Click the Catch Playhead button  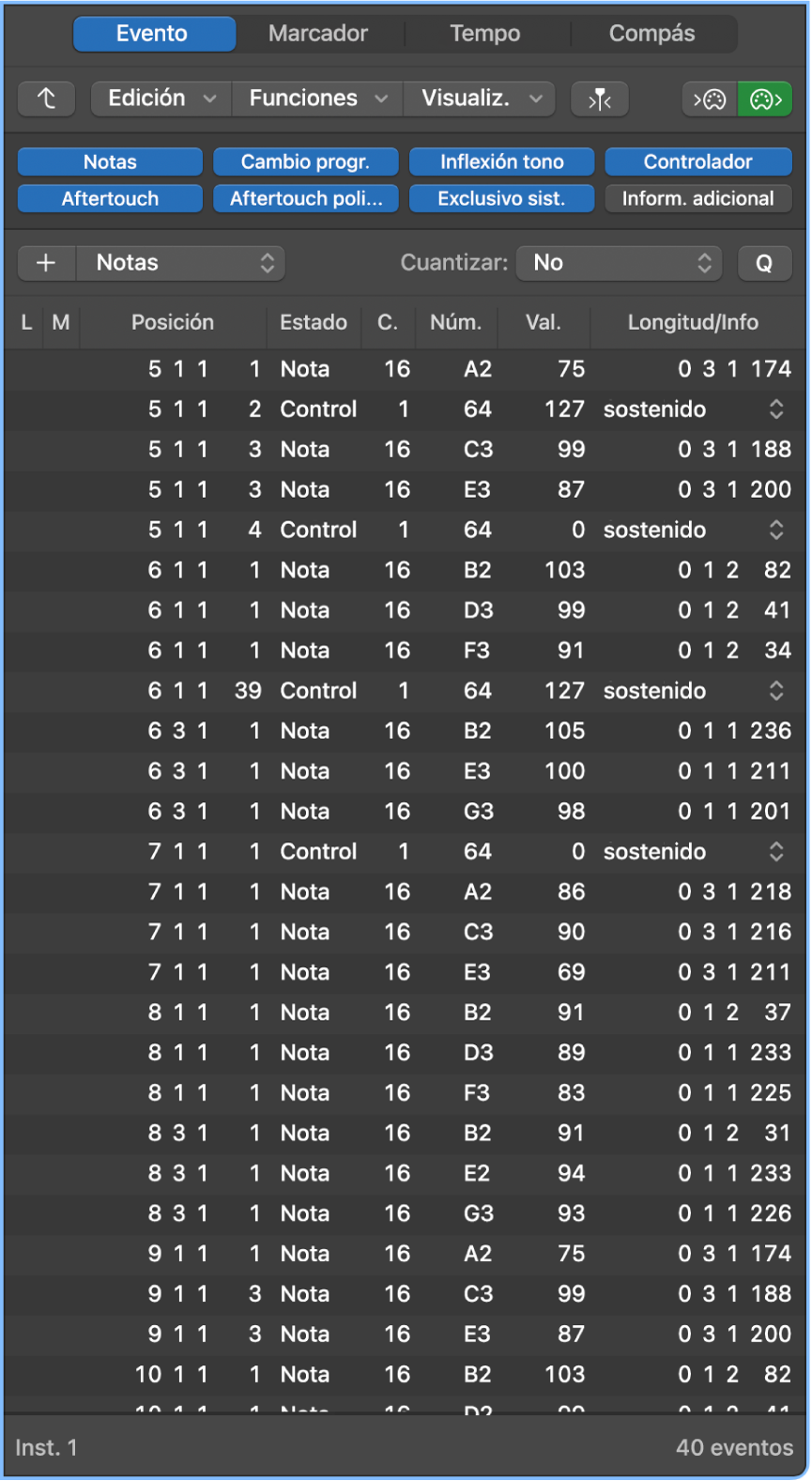pos(600,99)
